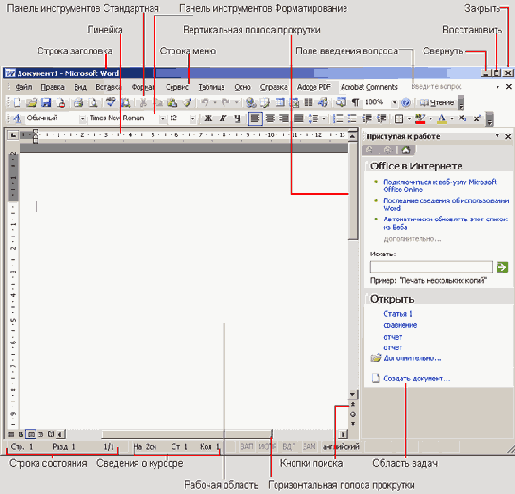The image size is (515, 494).
Task: Click the Paste clipboard icon
Action: 172,103
